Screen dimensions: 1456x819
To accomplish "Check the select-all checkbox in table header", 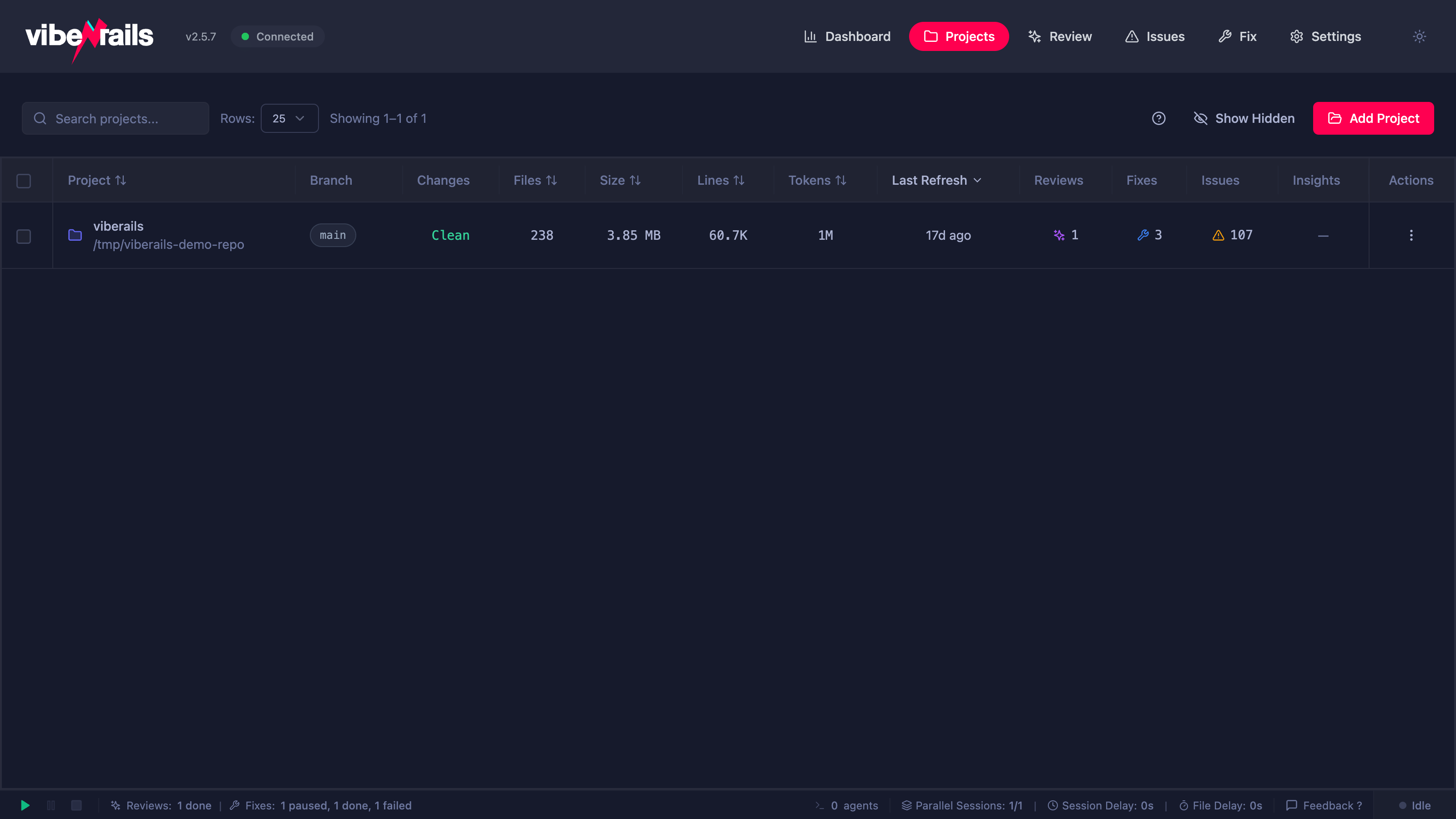I will pos(24,181).
